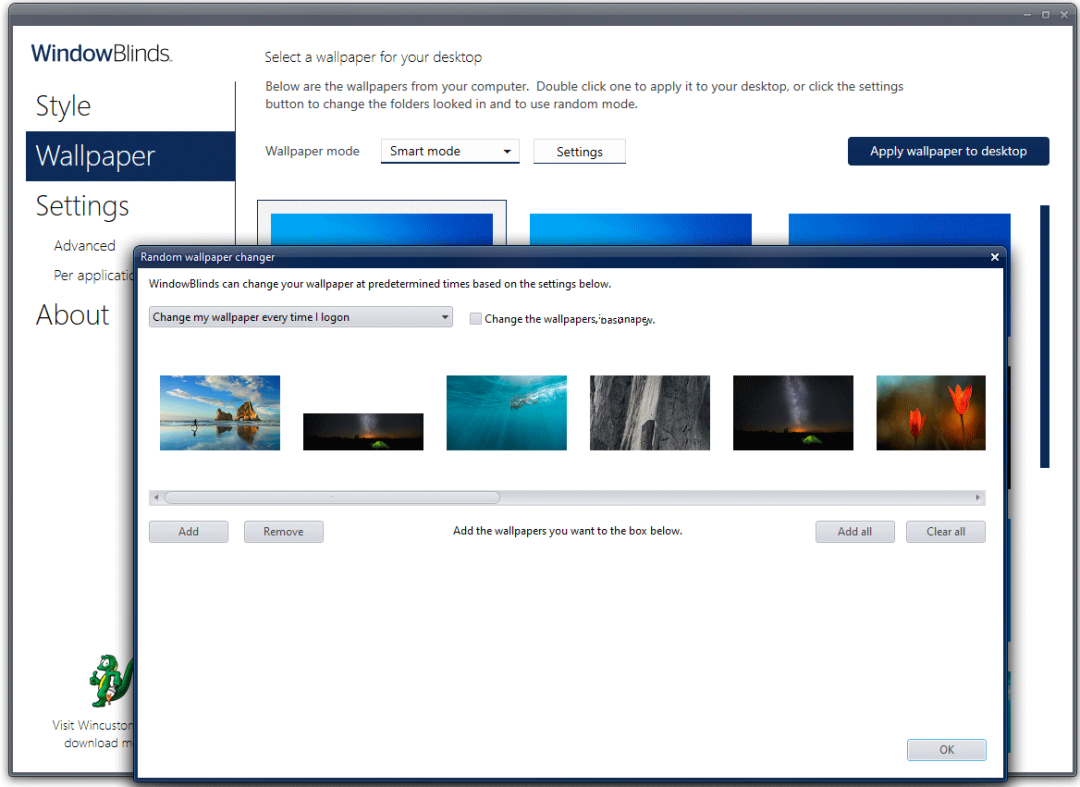Screen dimensions: 1080x787
Task: Expand the 'Change my wallpaper every time I logon' dropdown
Action: pyautogui.click(x=300, y=317)
